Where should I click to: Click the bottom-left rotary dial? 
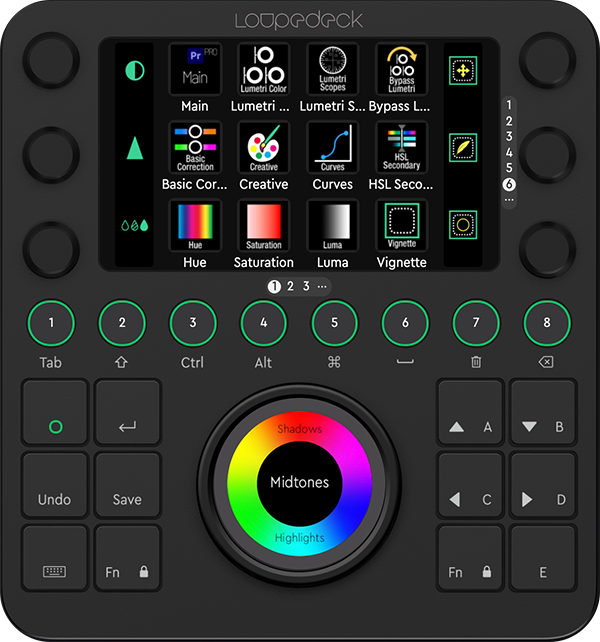click(x=51, y=249)
